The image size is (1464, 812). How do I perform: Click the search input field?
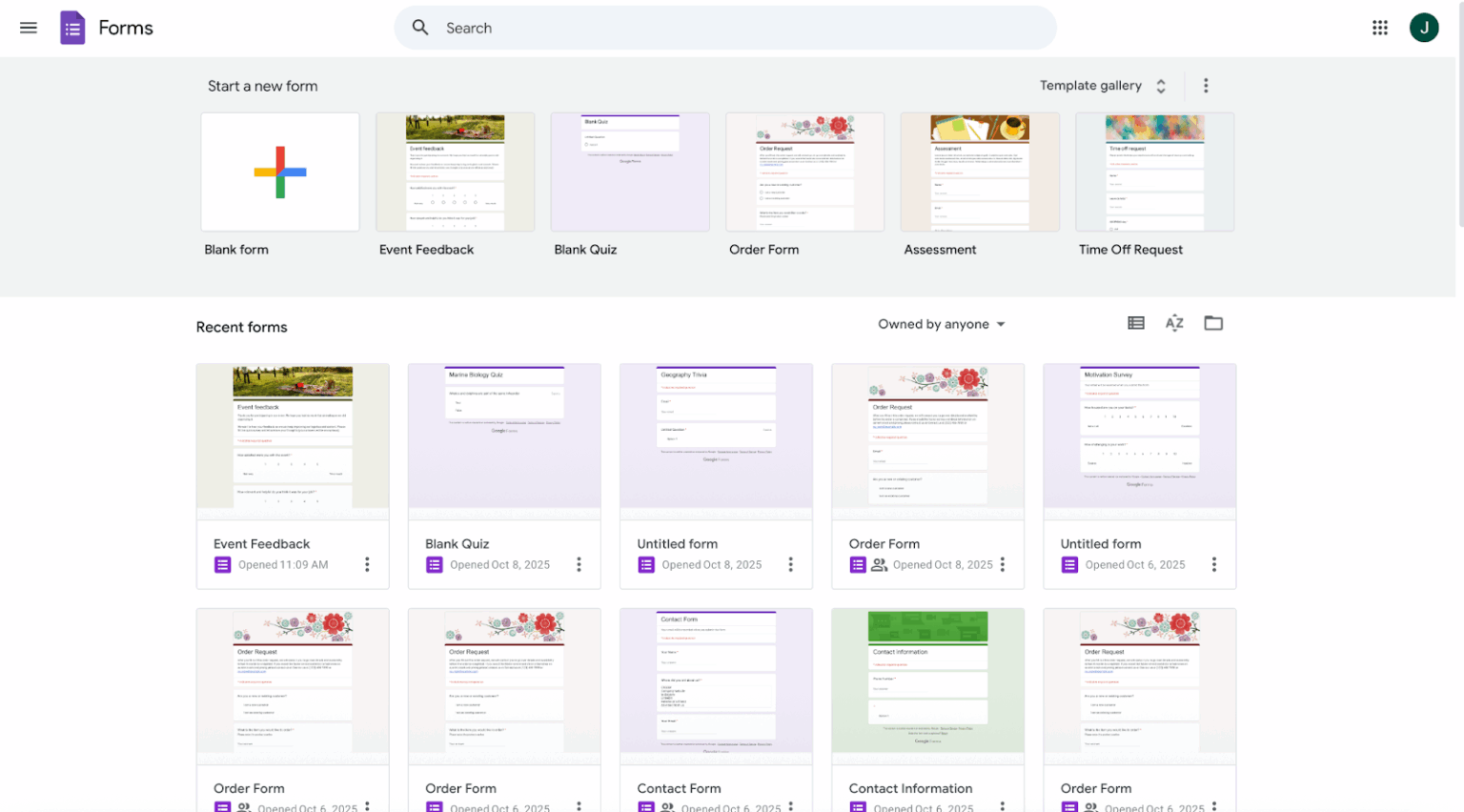[724, 28]
